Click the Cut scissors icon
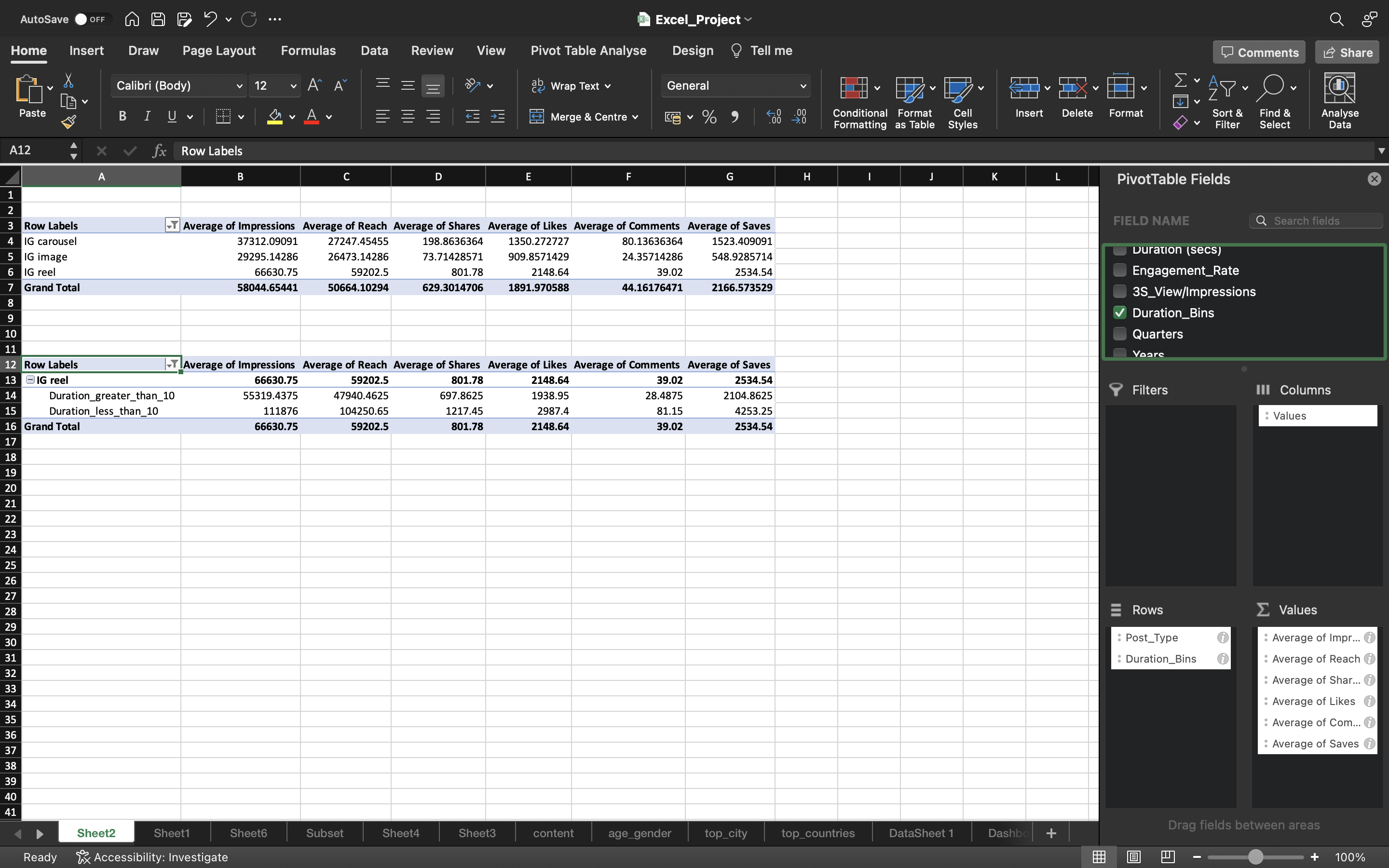Viewport: 1389px width, 868px height. (68, 81)
